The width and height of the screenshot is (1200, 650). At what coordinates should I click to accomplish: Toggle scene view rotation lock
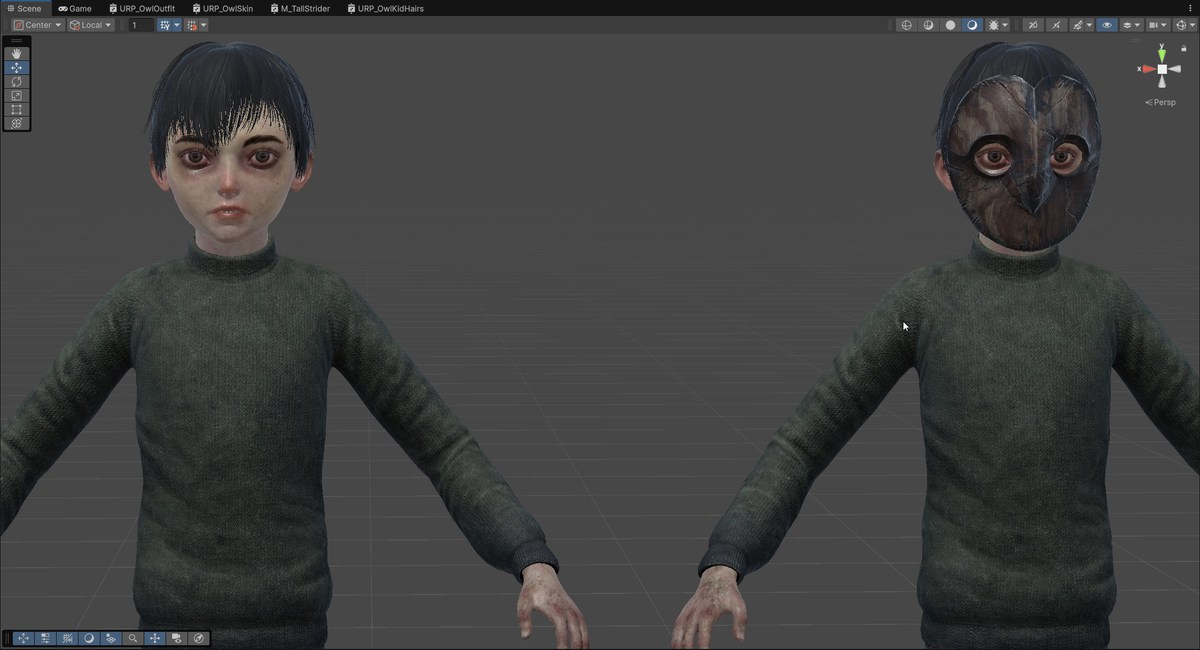coord(1184,47)
